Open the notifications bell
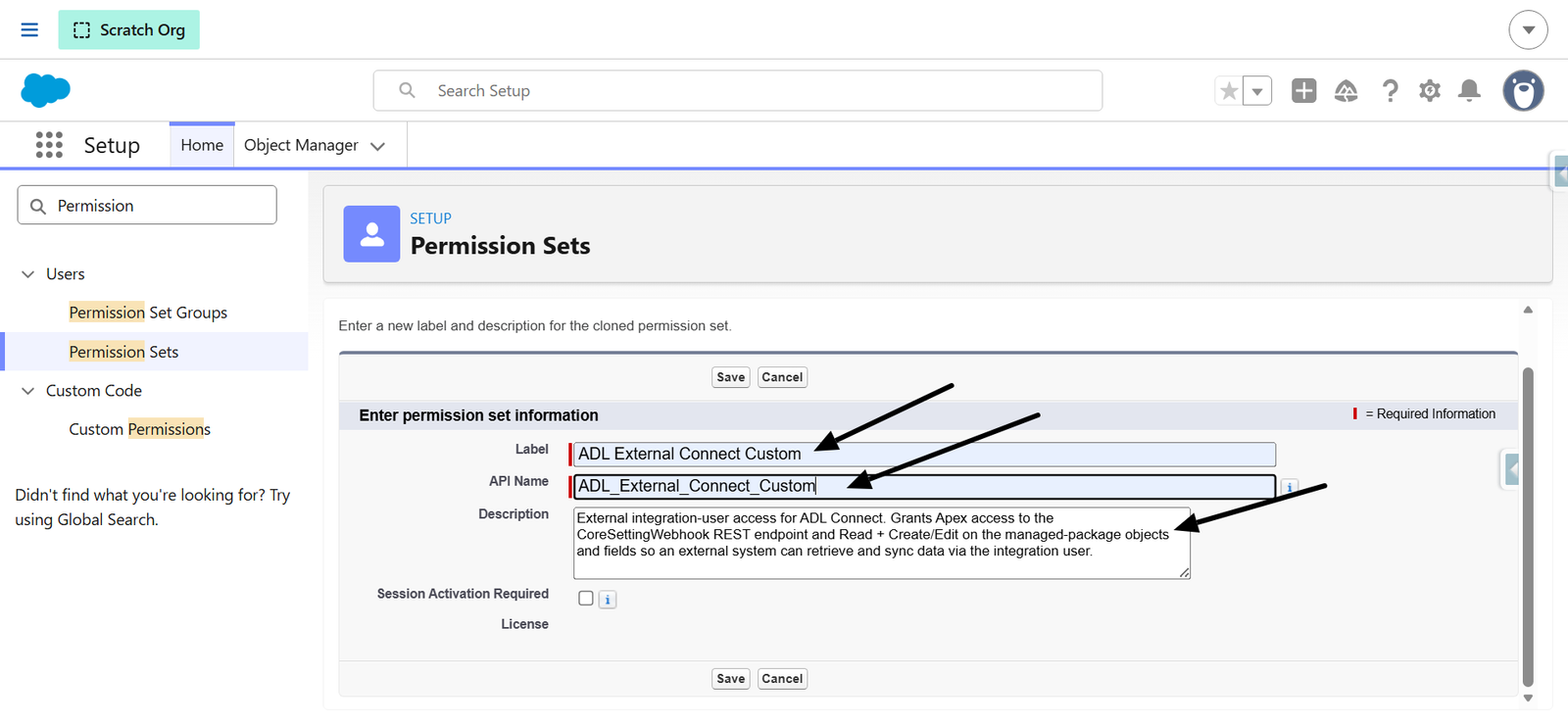This screenshot has width=1568, height=725. click(1469, 91)
